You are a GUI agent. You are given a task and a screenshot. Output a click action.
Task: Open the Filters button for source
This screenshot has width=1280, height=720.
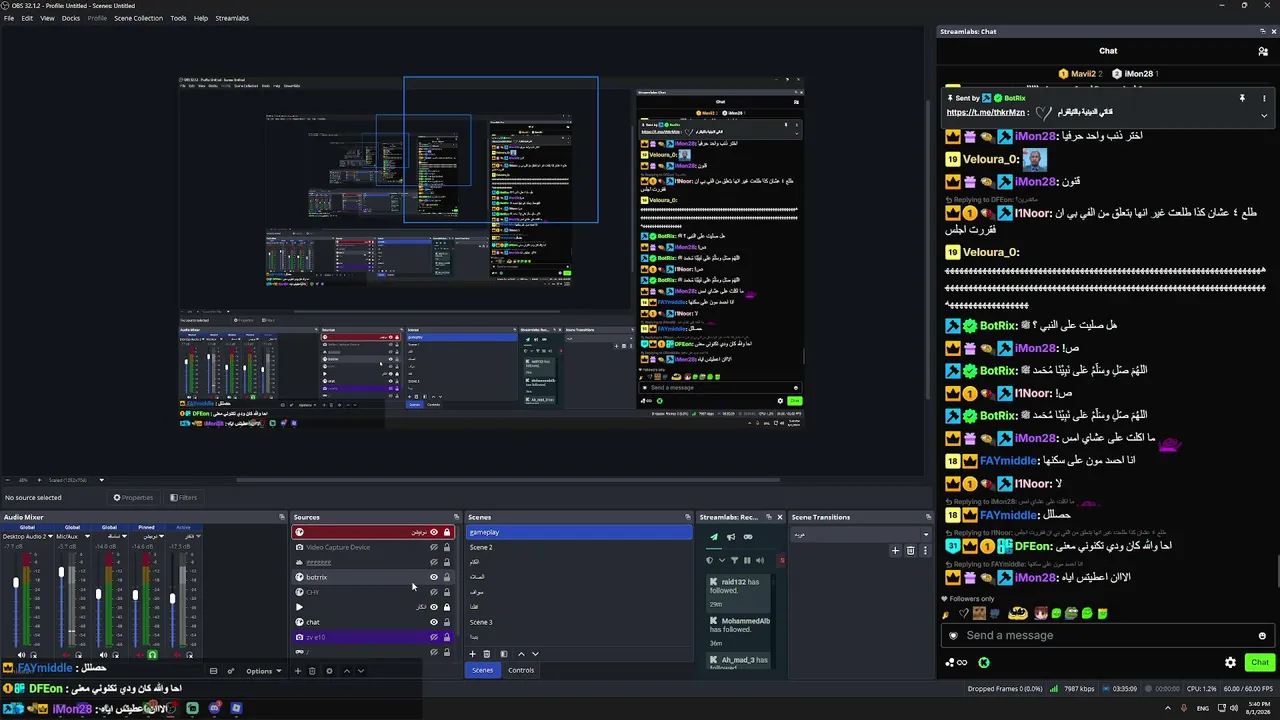[183, 497]
